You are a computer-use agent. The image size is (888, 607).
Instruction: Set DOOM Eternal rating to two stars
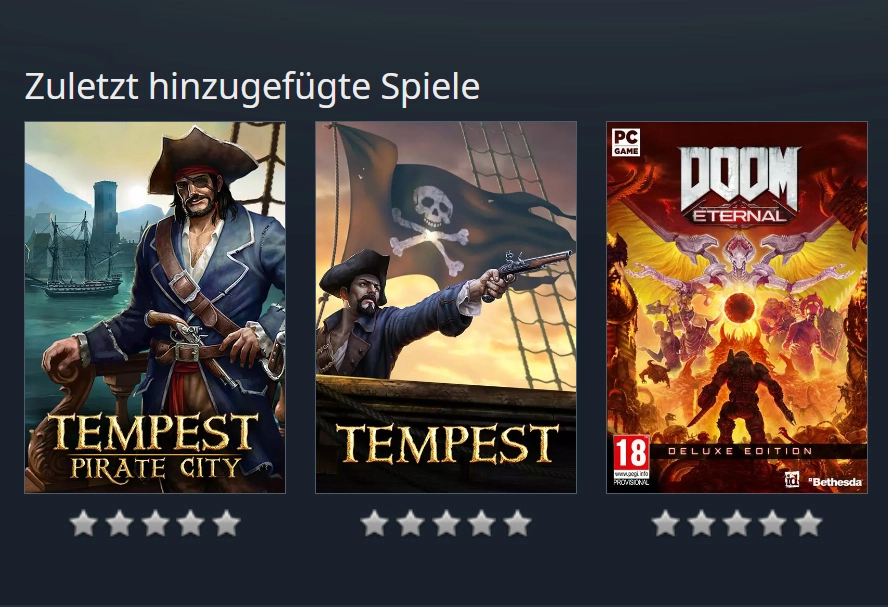702,523
